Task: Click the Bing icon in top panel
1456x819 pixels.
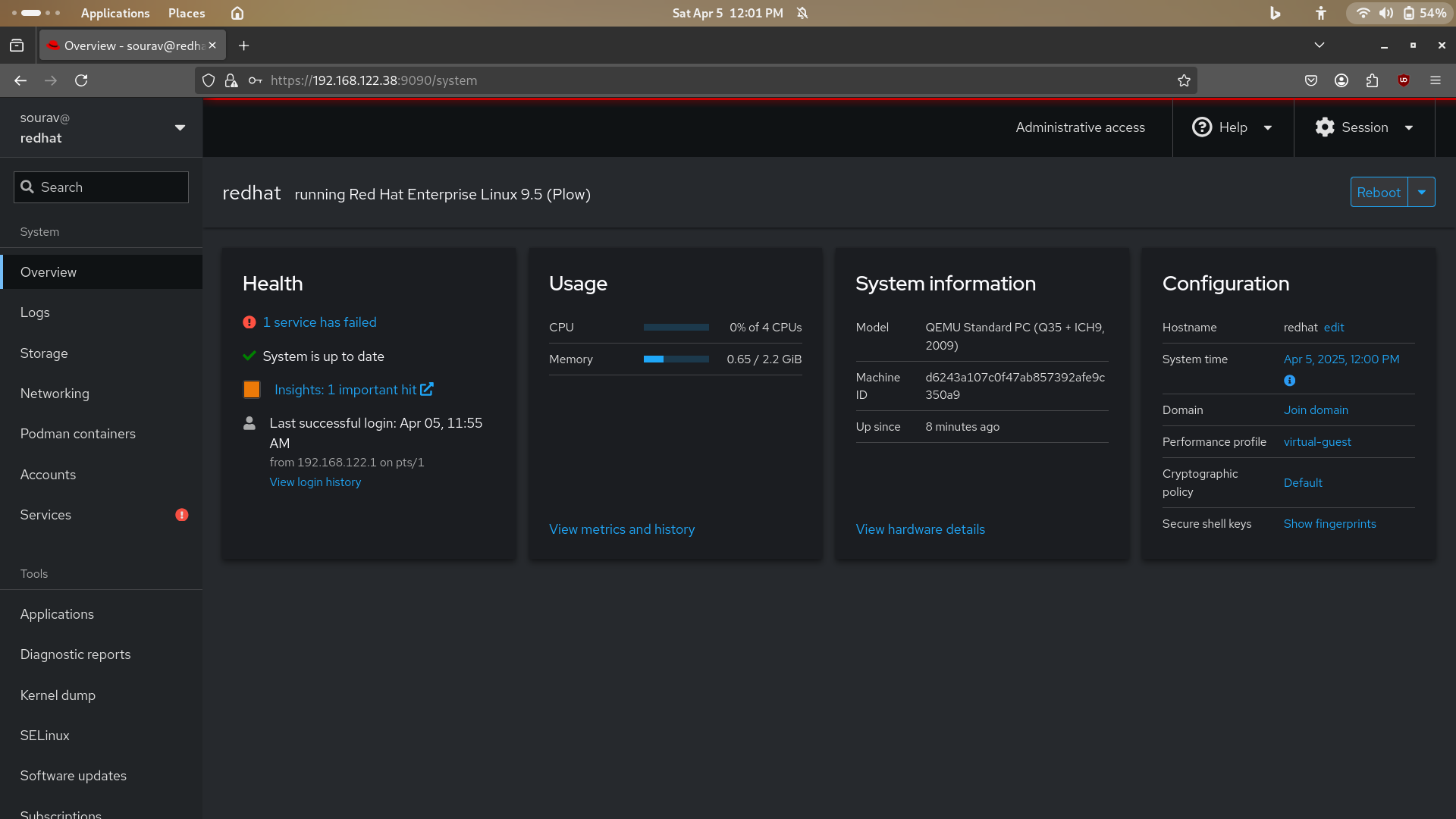Action: [x=1275, y=13]
